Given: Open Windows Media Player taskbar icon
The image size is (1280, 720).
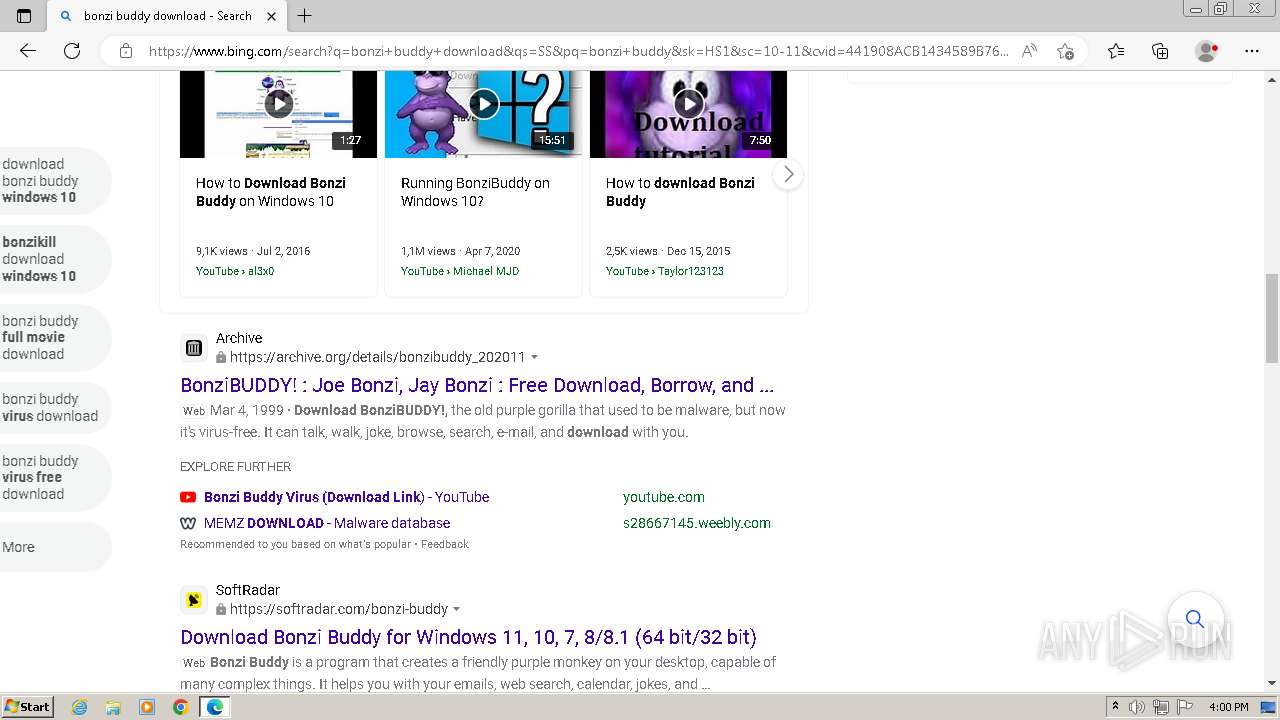Looking at the screenshot, I should click(147, 707).
